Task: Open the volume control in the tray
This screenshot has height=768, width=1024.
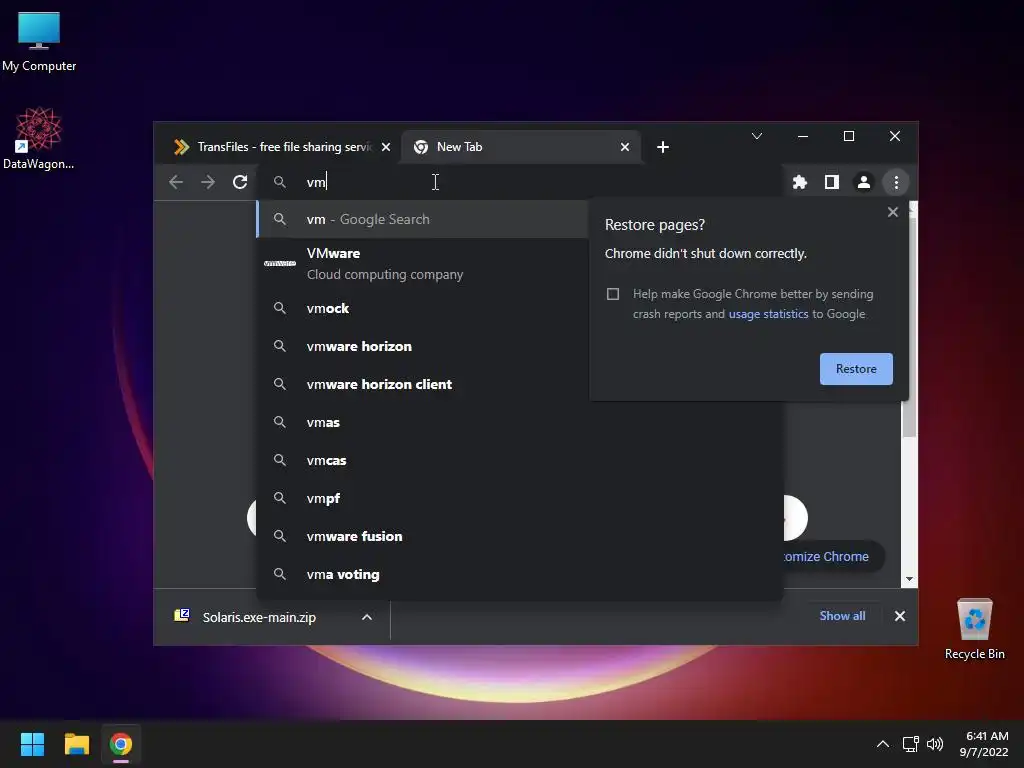Action: pyautogui.click(x=935, y=744)
